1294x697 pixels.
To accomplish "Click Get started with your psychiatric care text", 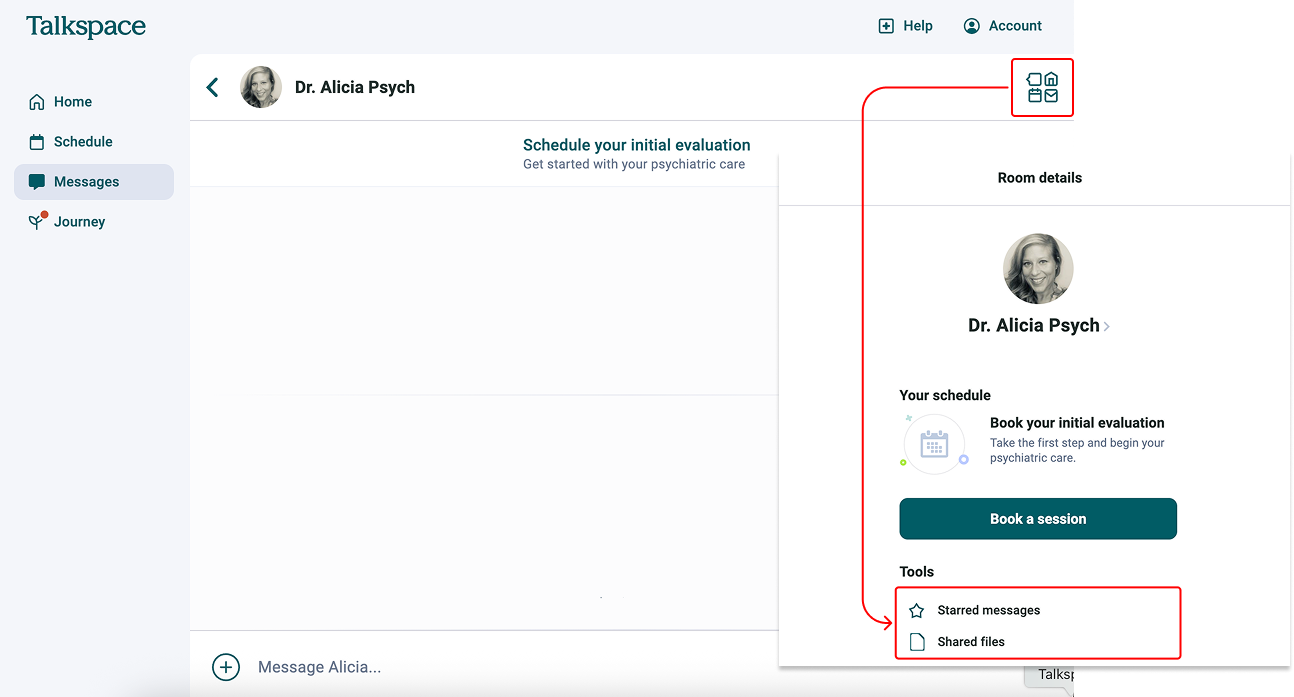I will [x=634, y=164].
